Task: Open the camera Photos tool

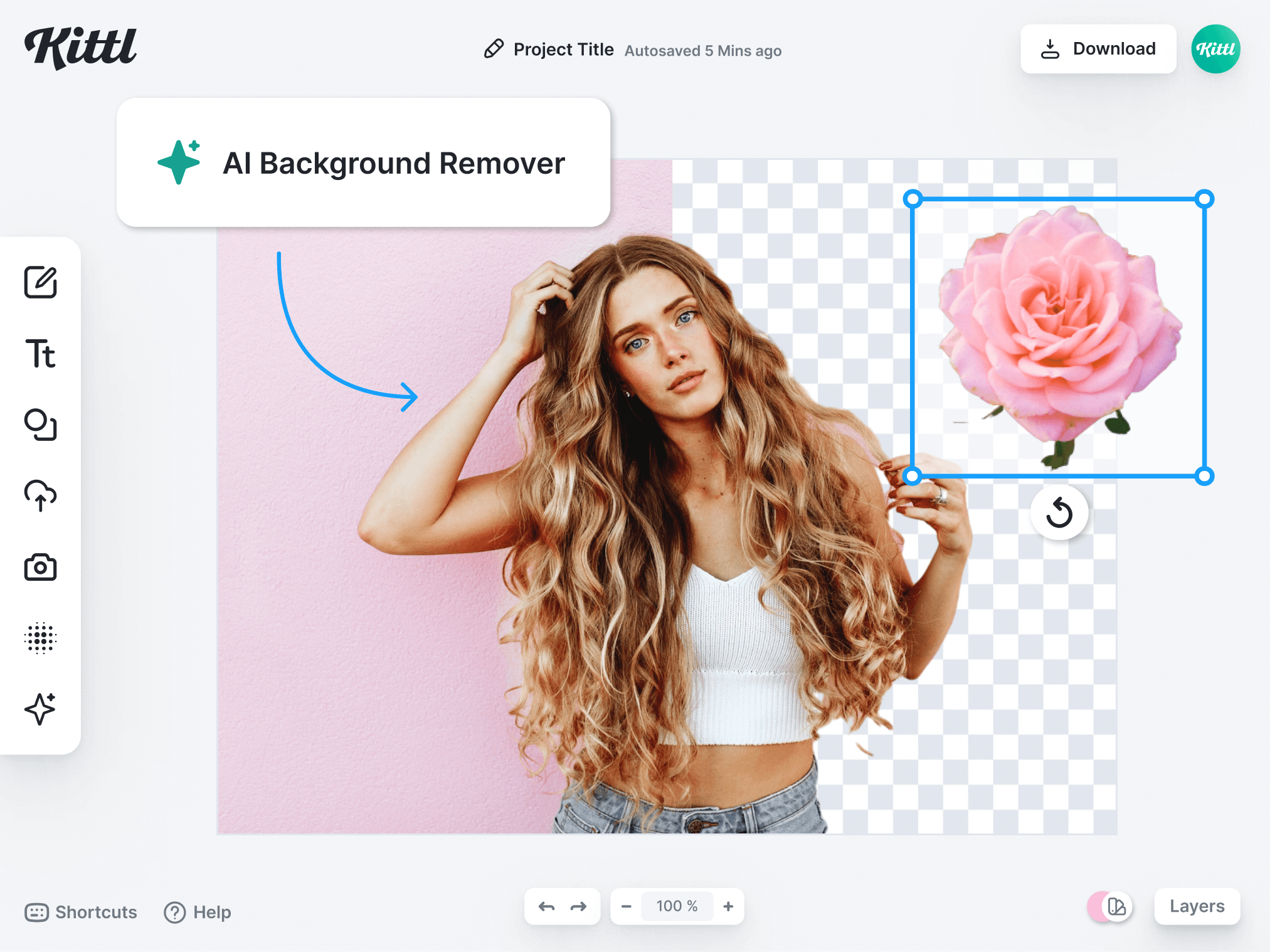Action: [41, 567]
